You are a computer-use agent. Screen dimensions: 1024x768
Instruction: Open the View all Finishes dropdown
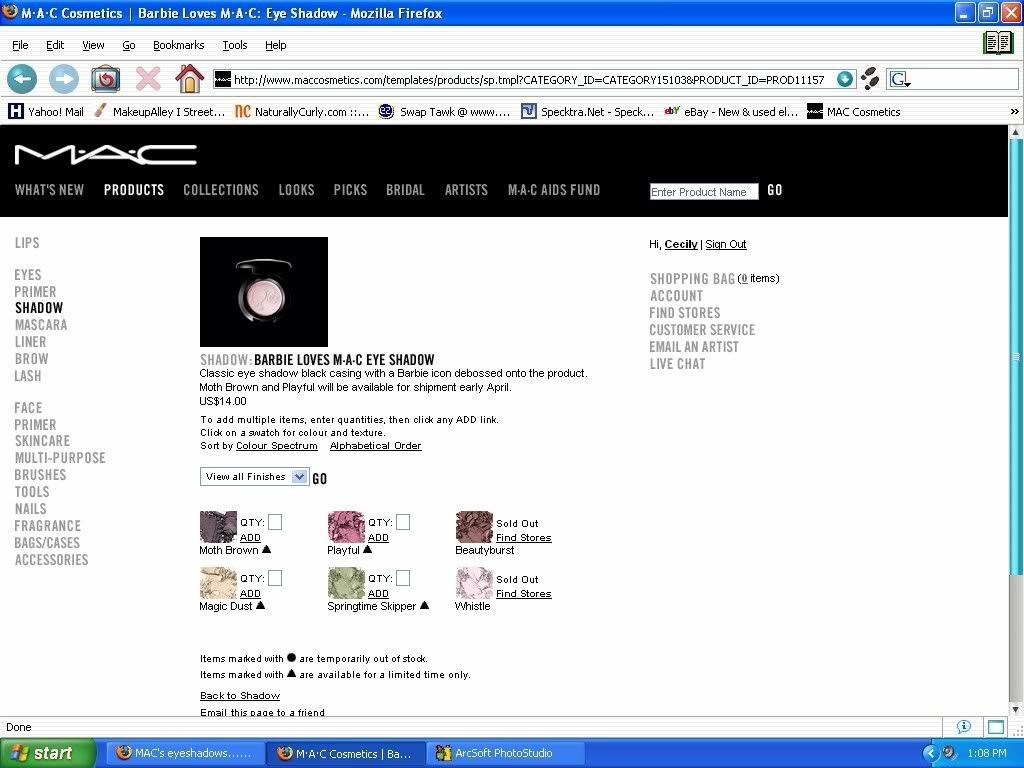click(x=254, y=477)
